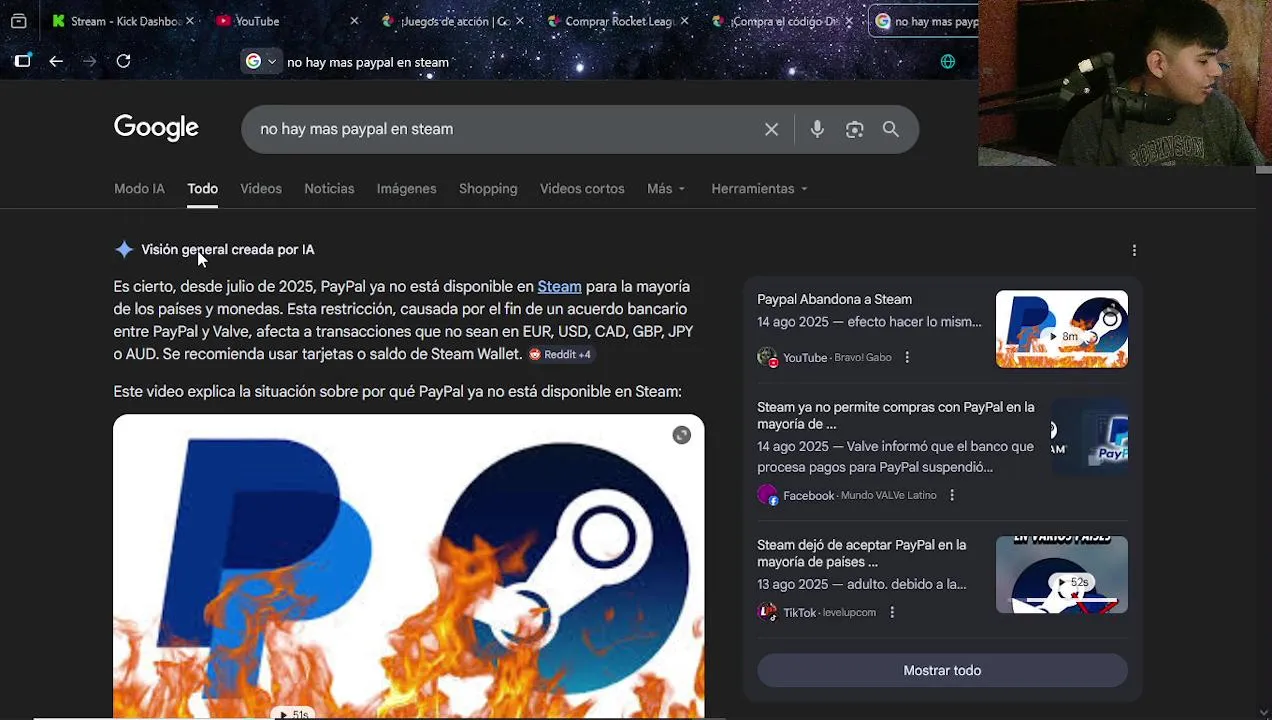Viewport: 1272px width, 720px height.
Task: Close the Comprar Rocket League tab
Action: [684, 21]
